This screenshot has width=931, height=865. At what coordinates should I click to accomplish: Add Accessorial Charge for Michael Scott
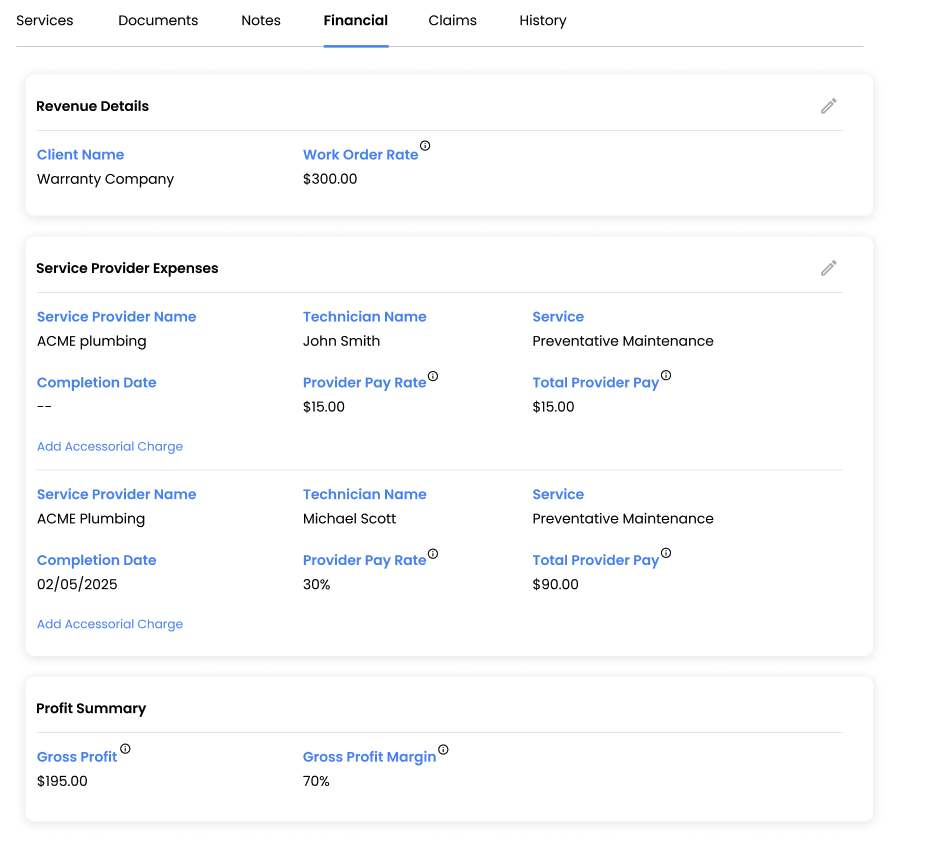point(110,624)
